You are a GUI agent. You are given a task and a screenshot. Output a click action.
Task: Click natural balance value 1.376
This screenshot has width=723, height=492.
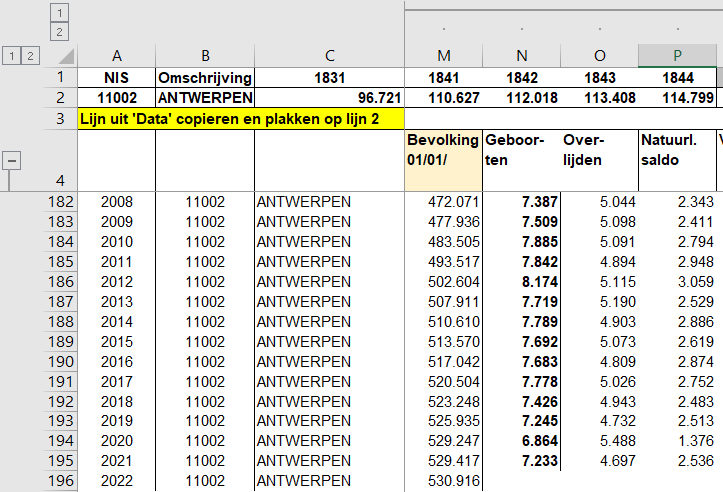[677, 441]
